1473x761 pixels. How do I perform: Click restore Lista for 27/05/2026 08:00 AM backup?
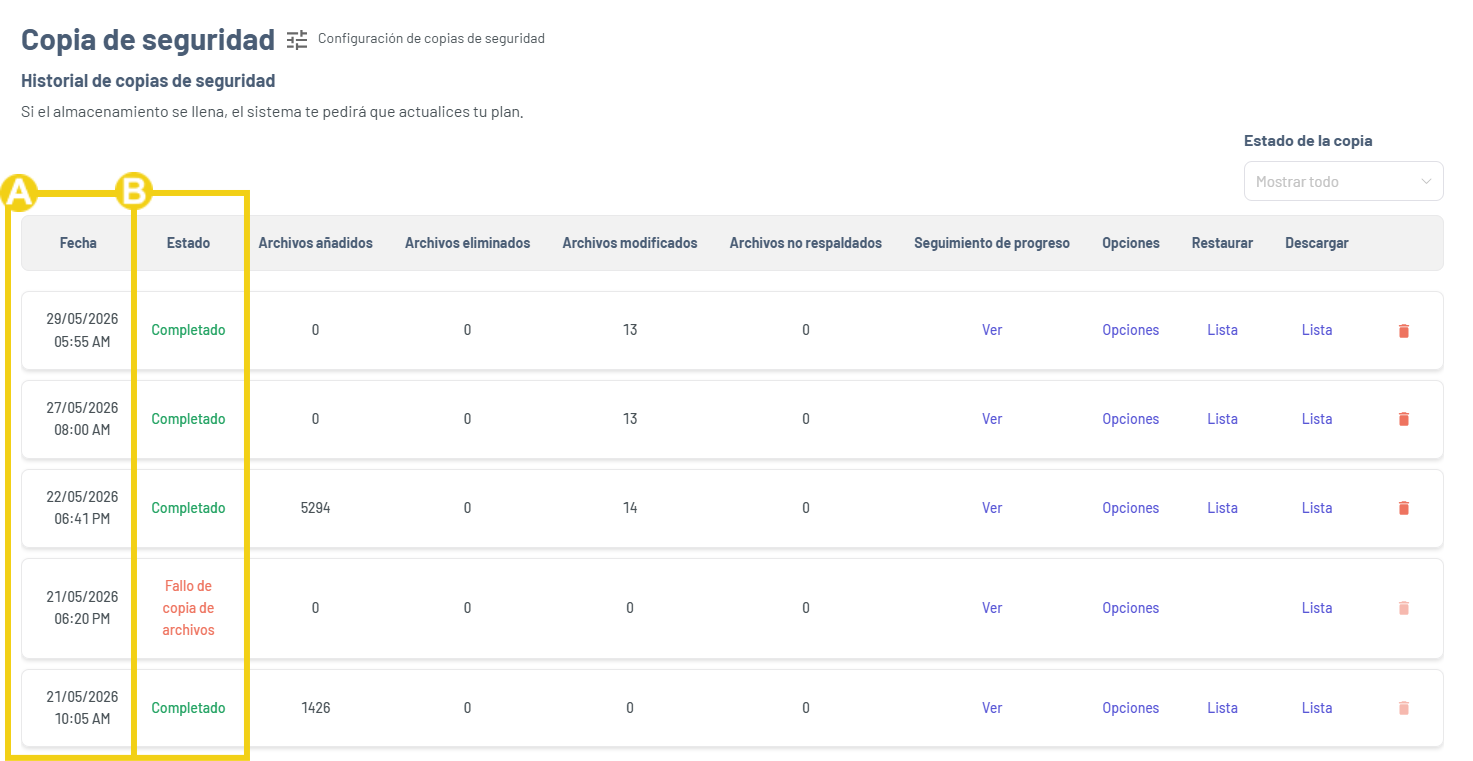[x=1222, y=419]
